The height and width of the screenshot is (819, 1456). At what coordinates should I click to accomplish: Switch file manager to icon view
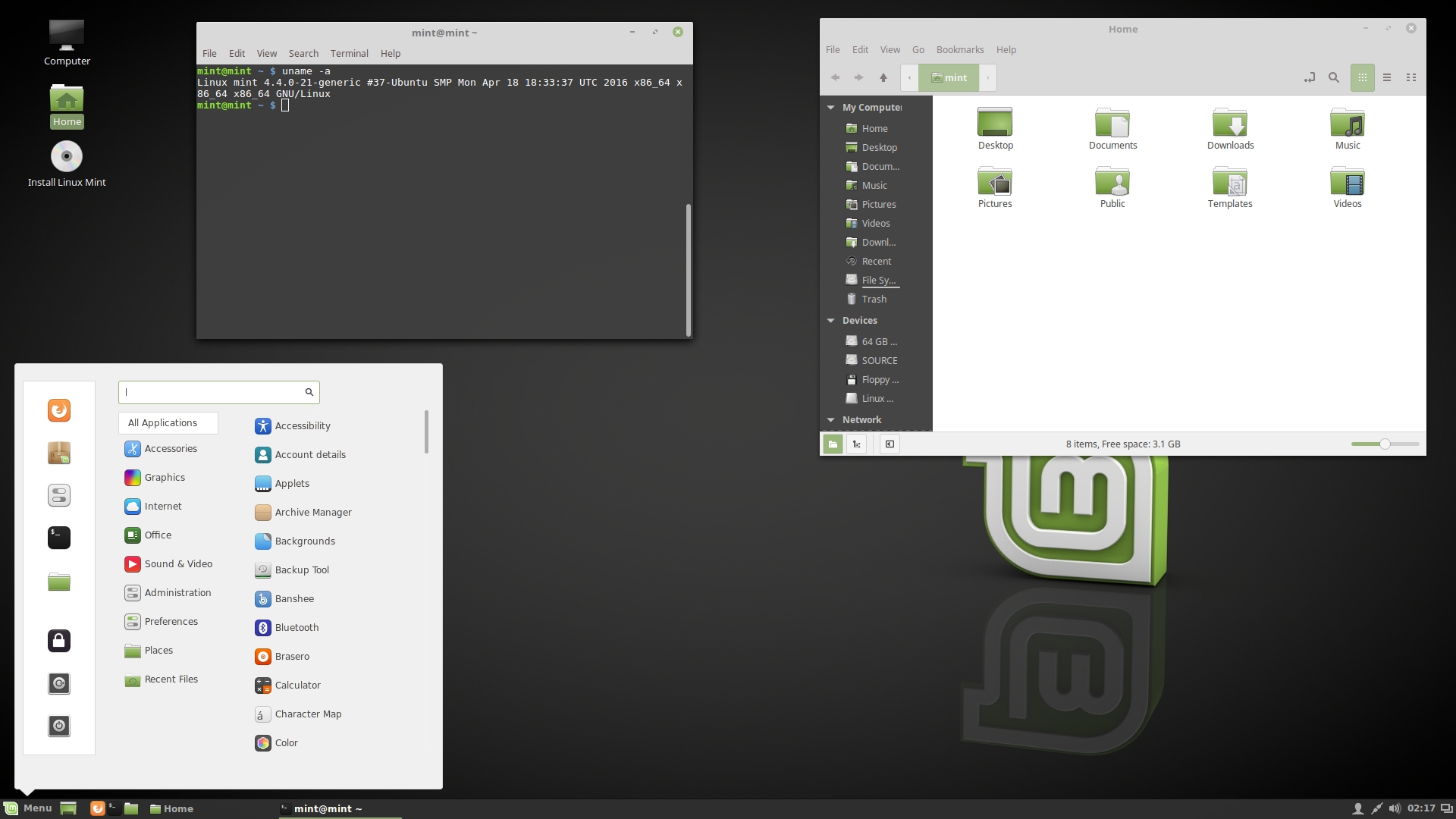1363,77
